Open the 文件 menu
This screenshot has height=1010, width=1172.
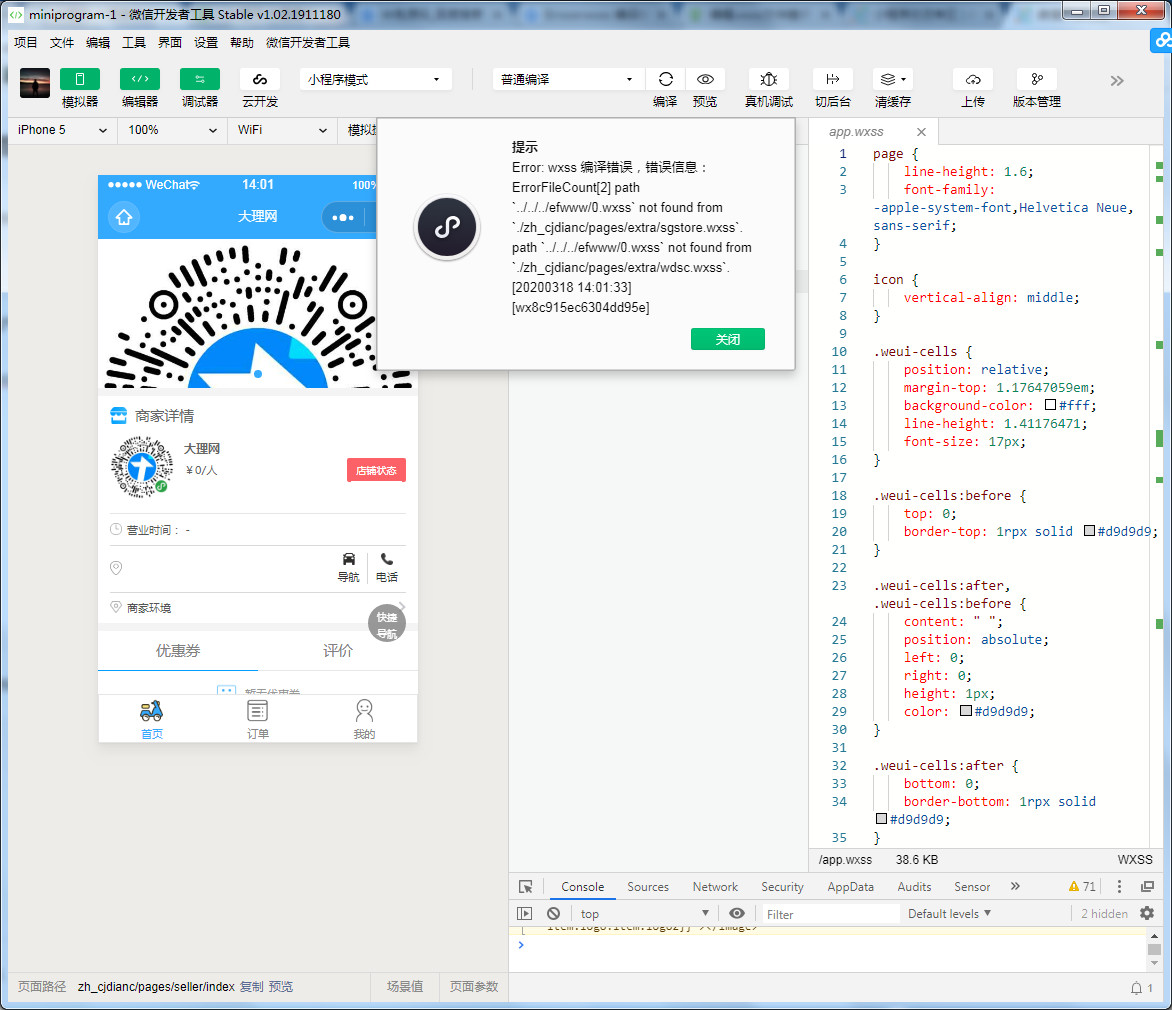61,43
